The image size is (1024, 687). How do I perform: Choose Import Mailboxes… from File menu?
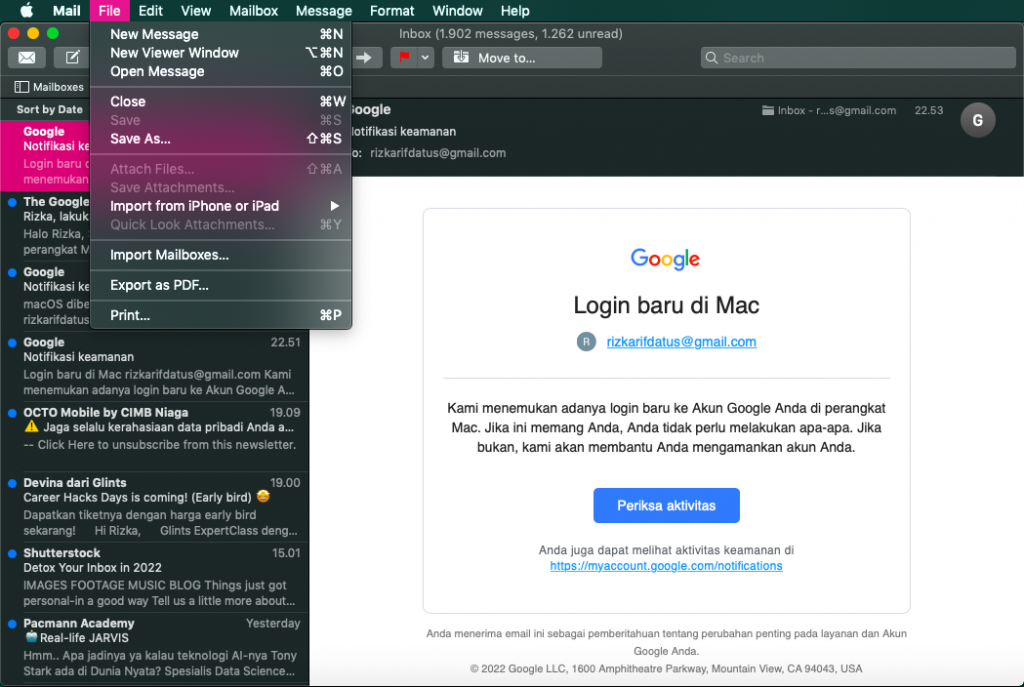[169, 255]
